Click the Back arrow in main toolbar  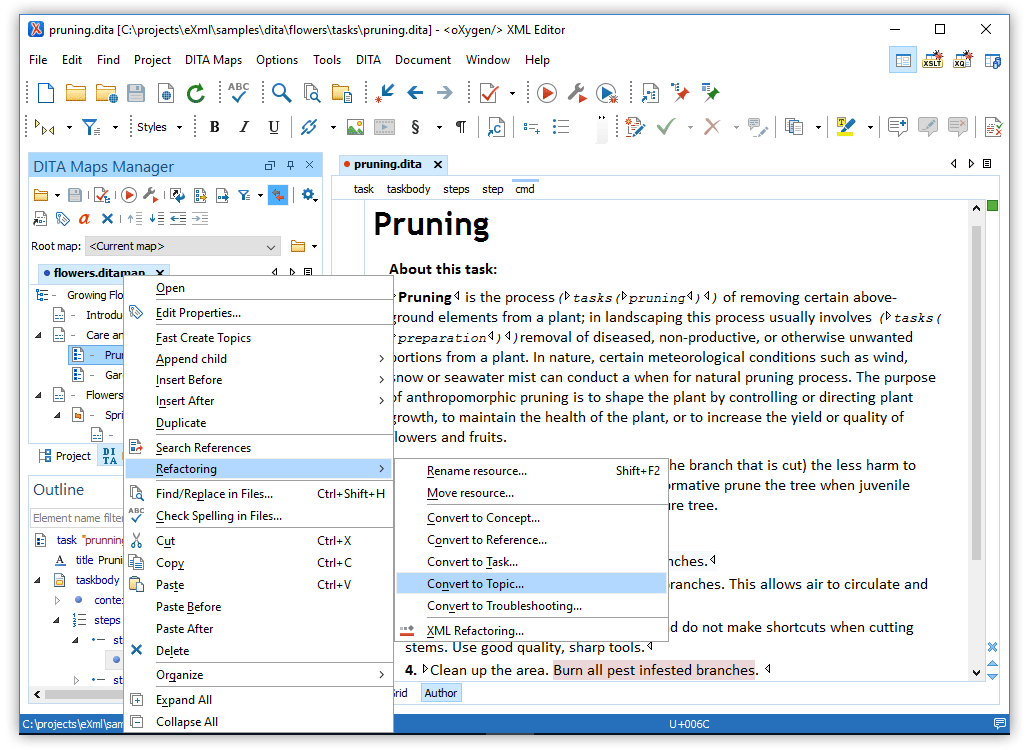point(415,93)
